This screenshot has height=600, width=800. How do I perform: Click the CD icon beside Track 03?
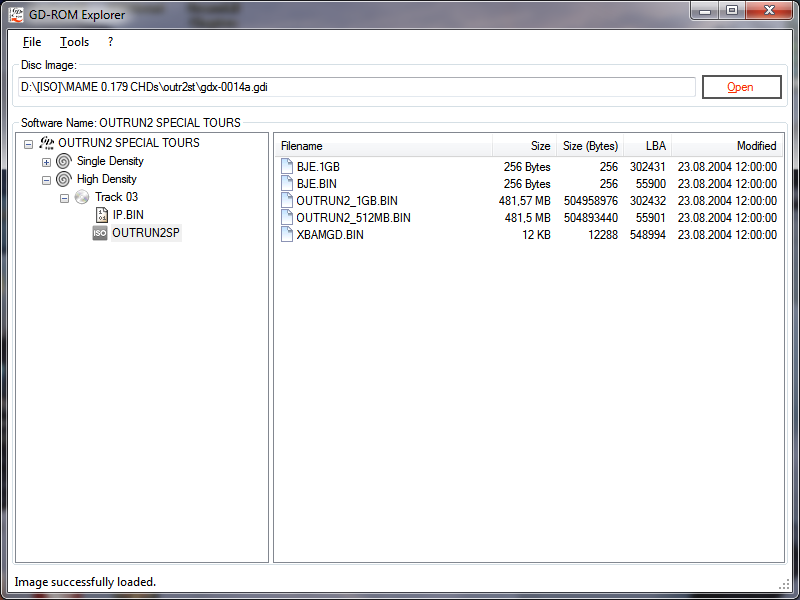click(x=82, y=197)
